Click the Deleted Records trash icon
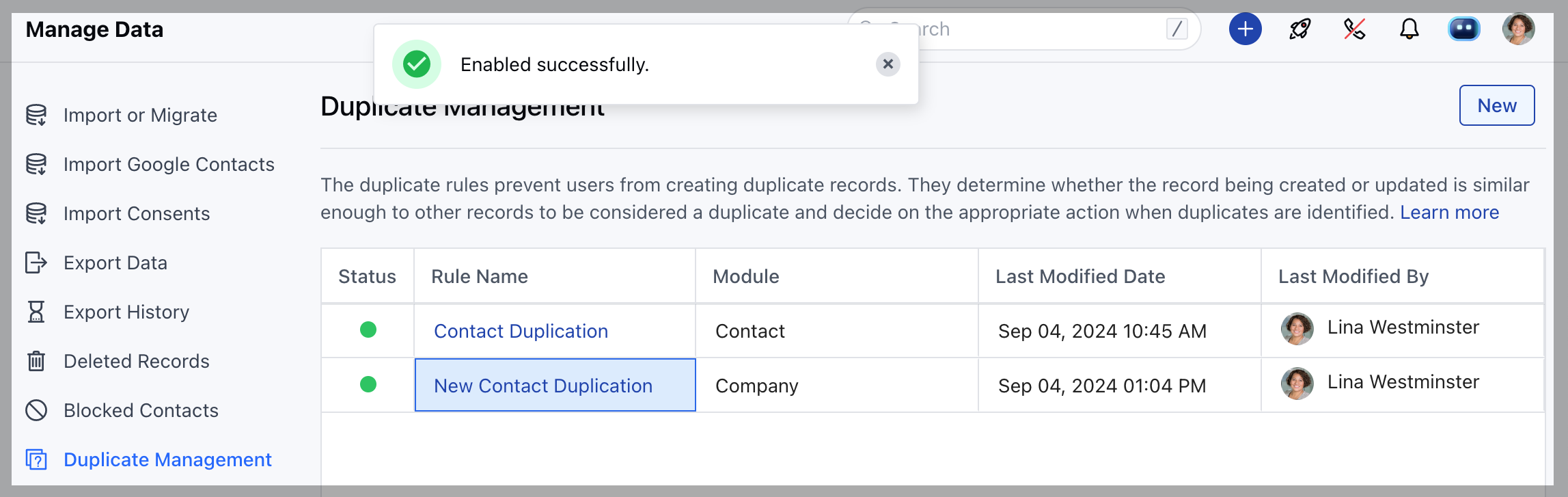The width and height of the screenshot is (1568, 497). coord(36,361)
